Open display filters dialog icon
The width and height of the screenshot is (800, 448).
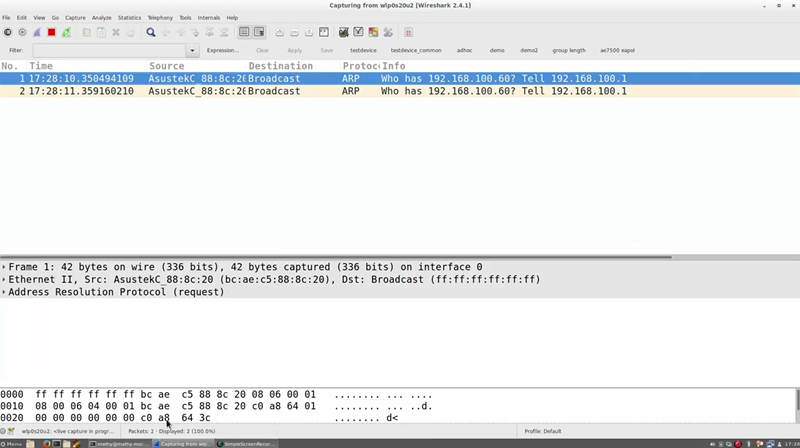coord(358,32)
